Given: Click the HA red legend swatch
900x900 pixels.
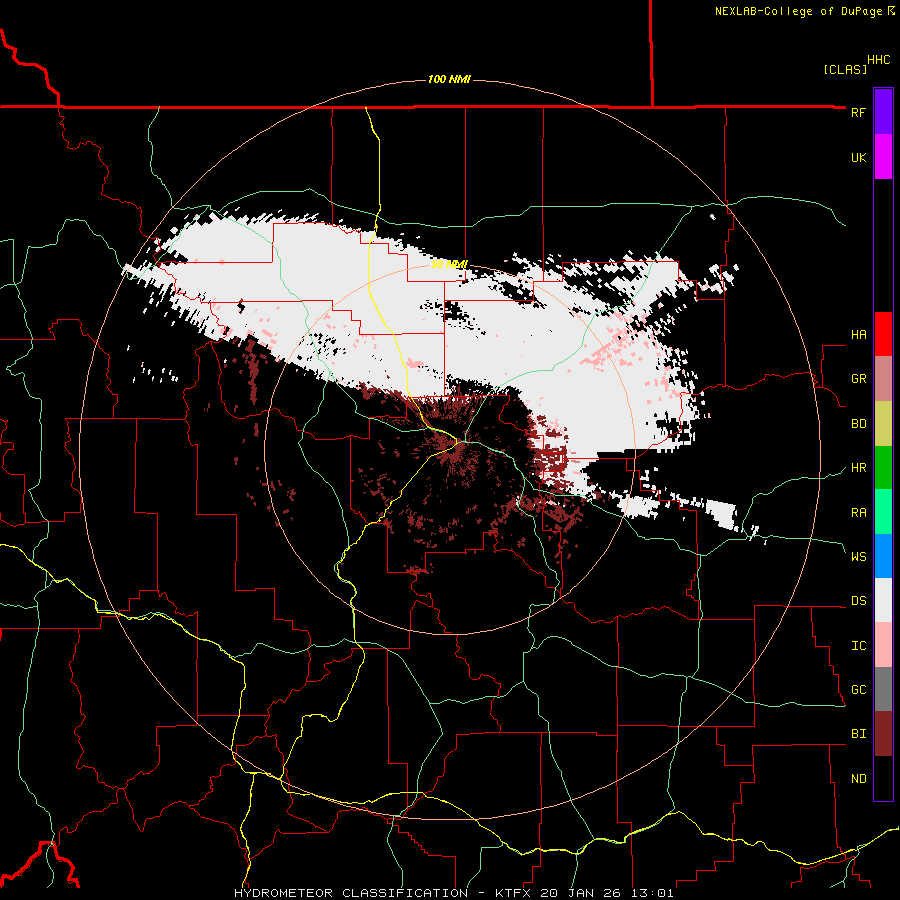Looking at the screenshot, I should [883, 334].
